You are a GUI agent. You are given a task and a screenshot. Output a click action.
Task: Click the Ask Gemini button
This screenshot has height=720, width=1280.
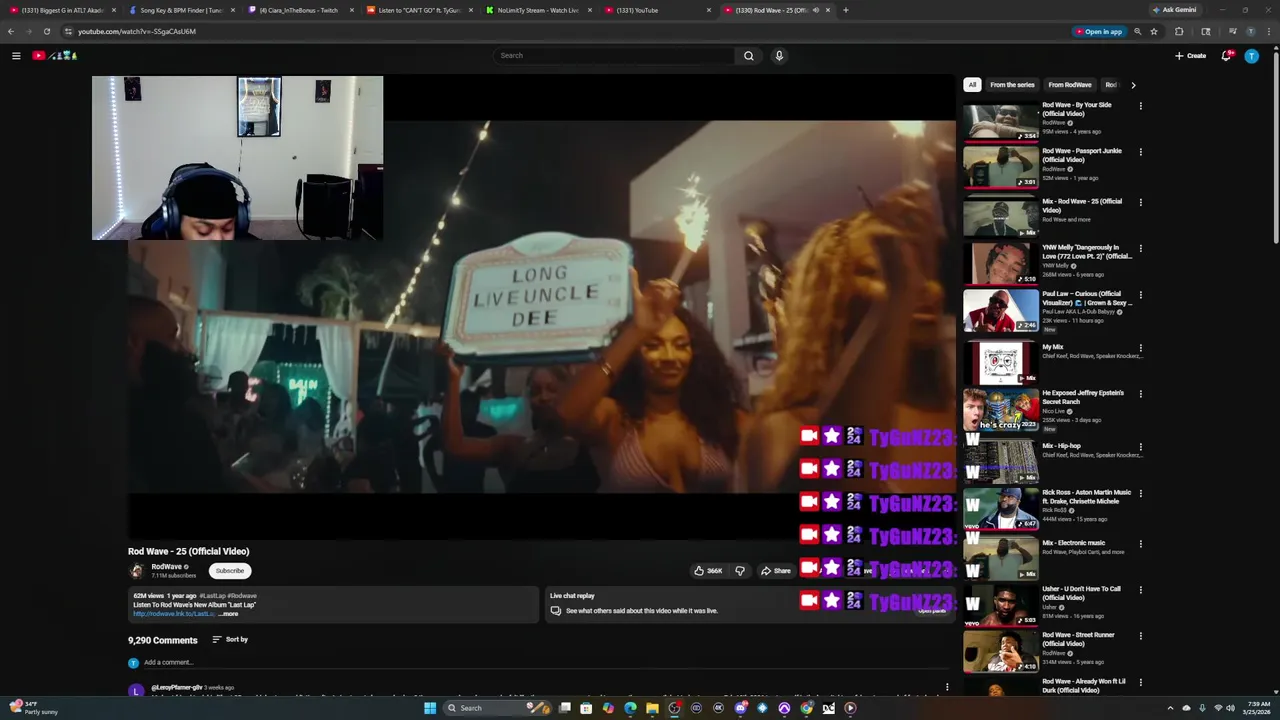(x=1174, y=10)
